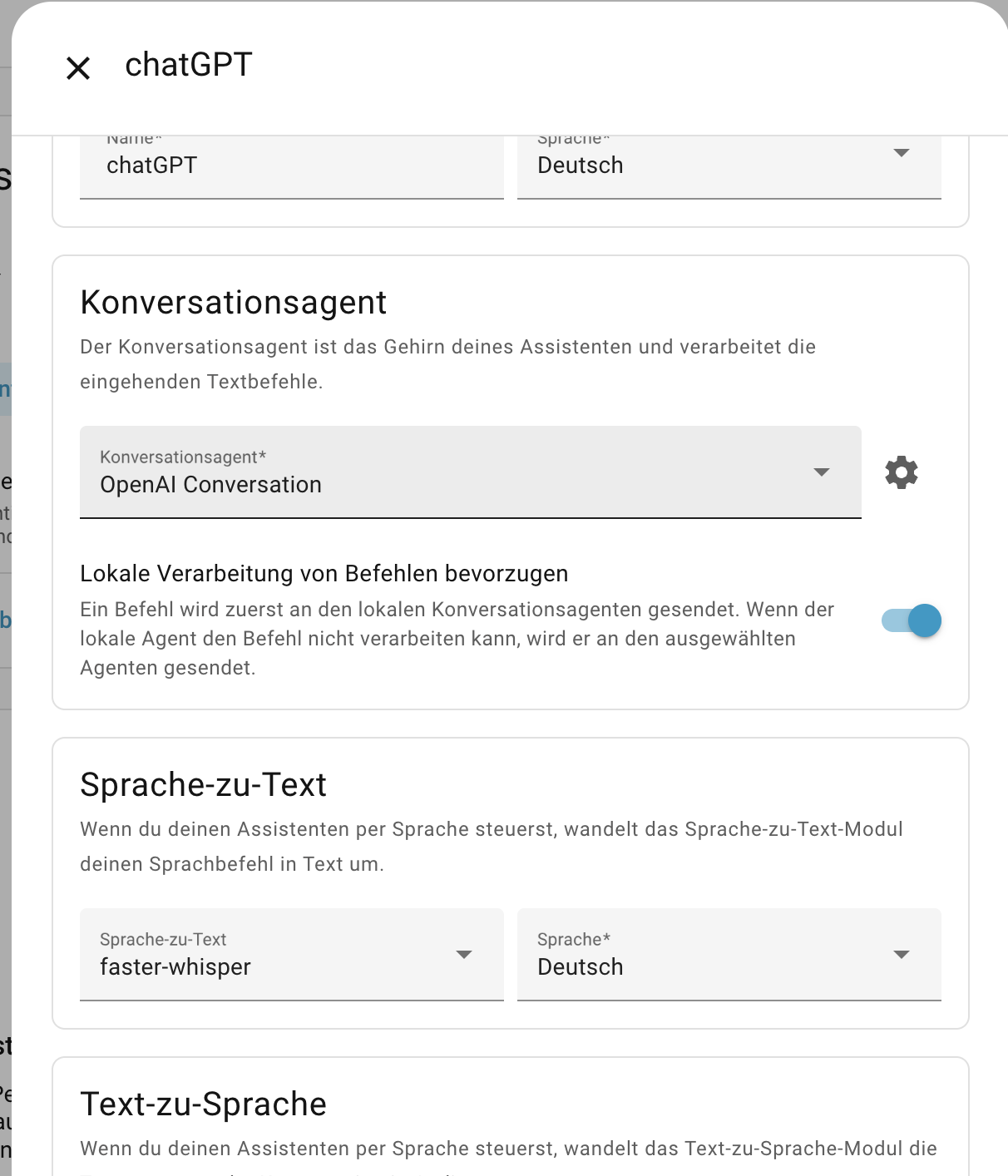Close the chatGPT dialog with the X
The image size is (1008, 1176).
click(x=78, y=67)
